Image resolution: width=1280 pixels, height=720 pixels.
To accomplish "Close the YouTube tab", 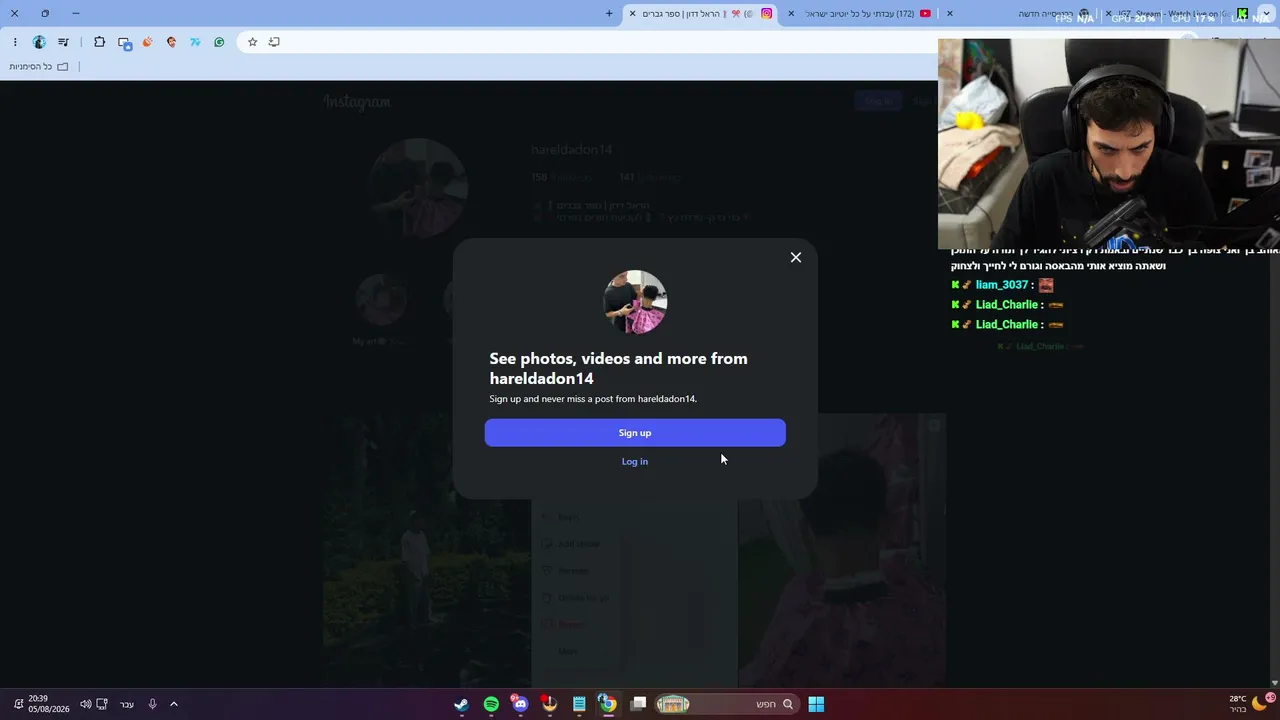I will tap(791, 13).
